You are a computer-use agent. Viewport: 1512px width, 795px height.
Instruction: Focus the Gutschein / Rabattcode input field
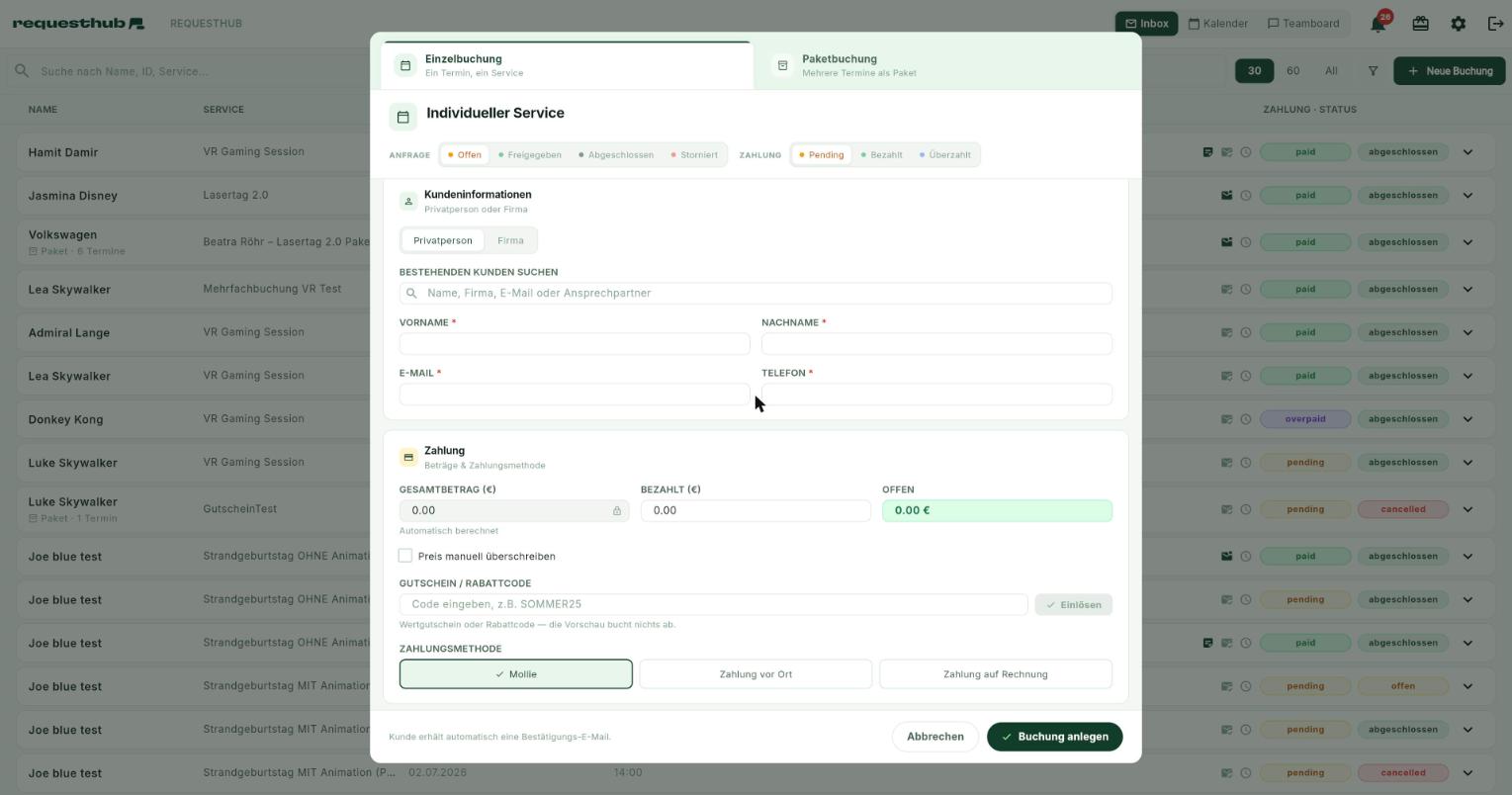(x=713, y=604)
